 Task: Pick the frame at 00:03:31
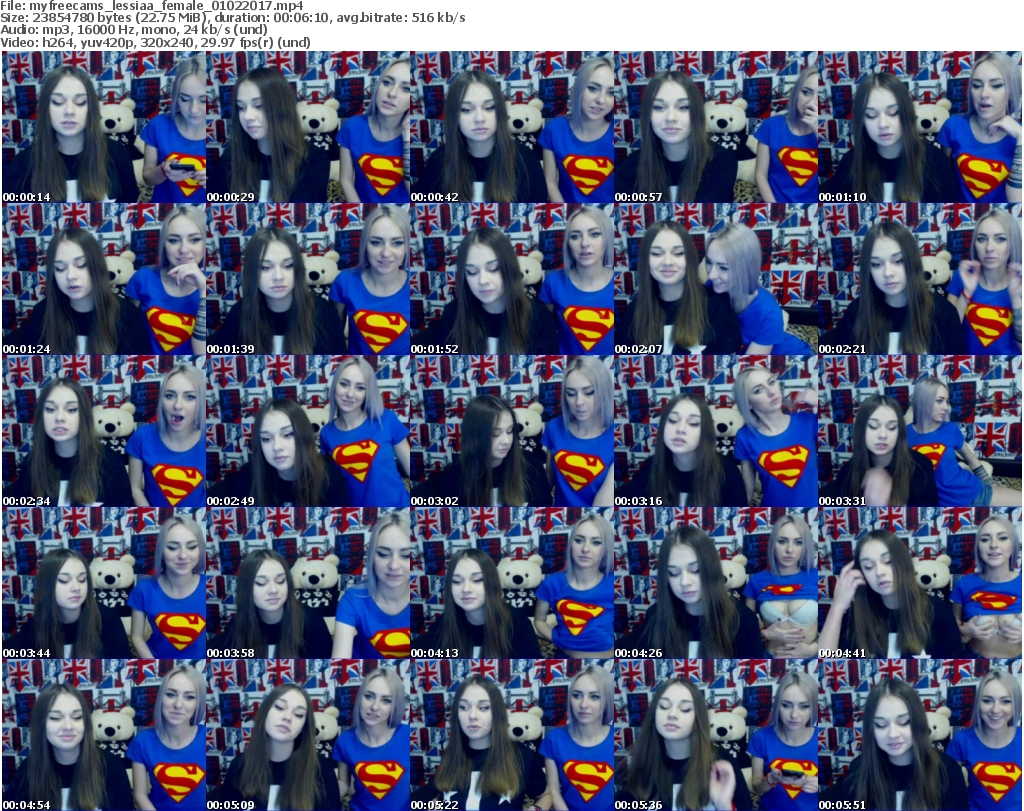coord(920,431)
